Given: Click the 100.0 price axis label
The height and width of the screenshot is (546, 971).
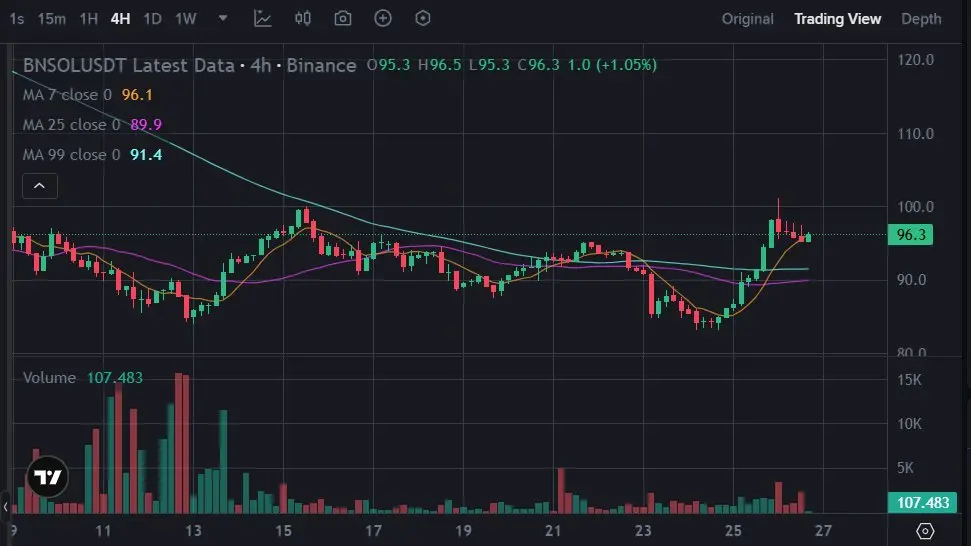Looking at the screenshot, I should click(x=915, y=207).
